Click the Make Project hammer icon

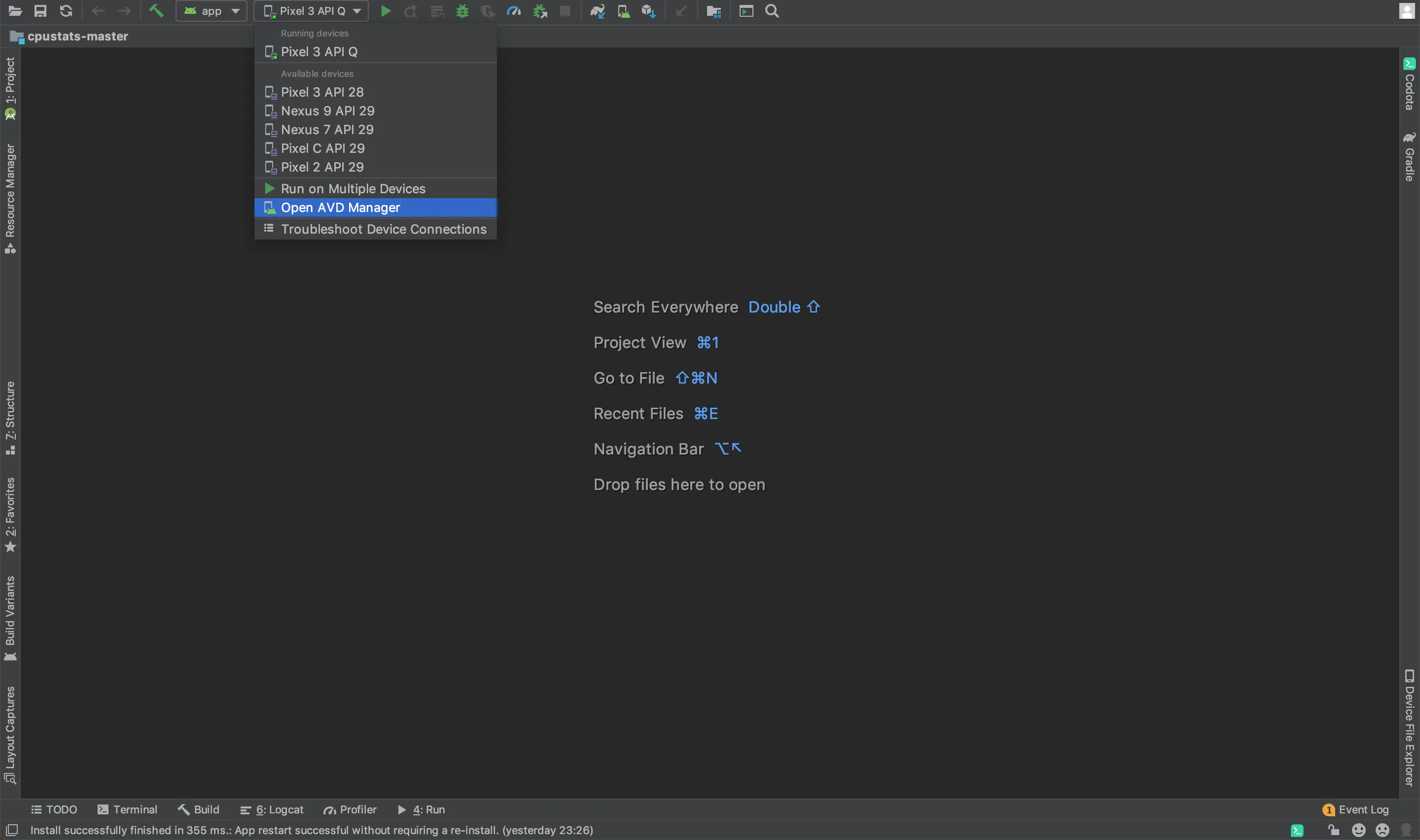click(156, 11)
